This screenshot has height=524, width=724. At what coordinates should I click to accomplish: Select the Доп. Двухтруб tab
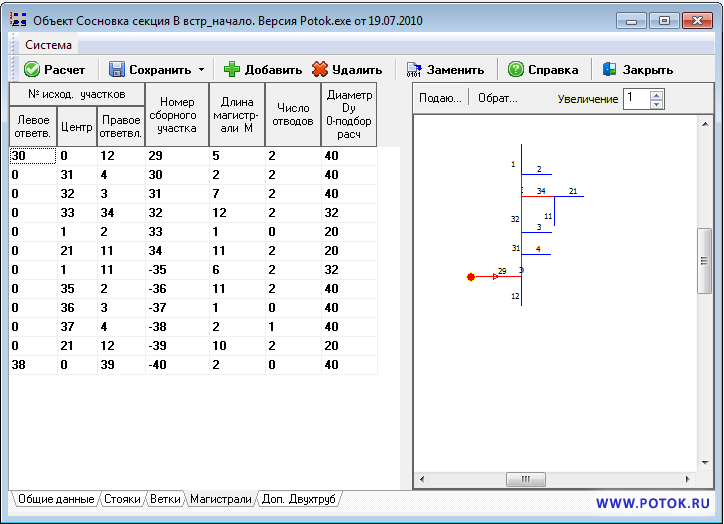(x=300, y=498)
